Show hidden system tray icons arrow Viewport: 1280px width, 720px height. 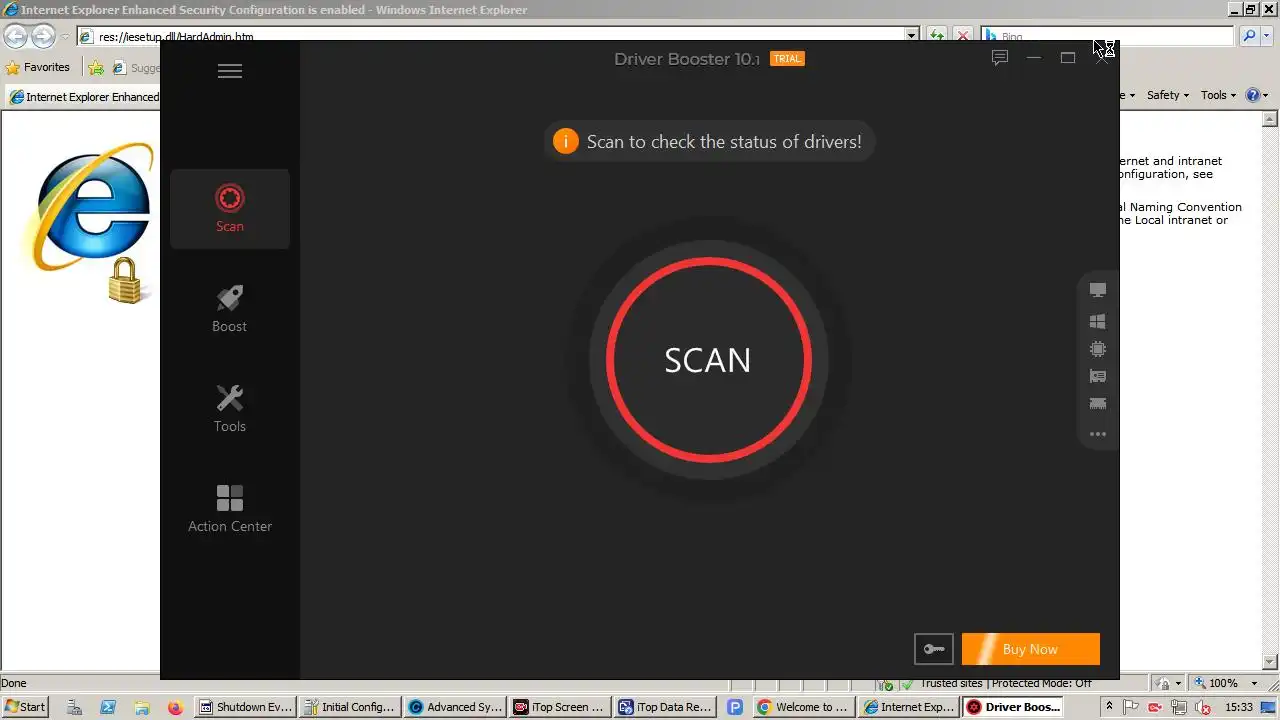click(1109, 707)
